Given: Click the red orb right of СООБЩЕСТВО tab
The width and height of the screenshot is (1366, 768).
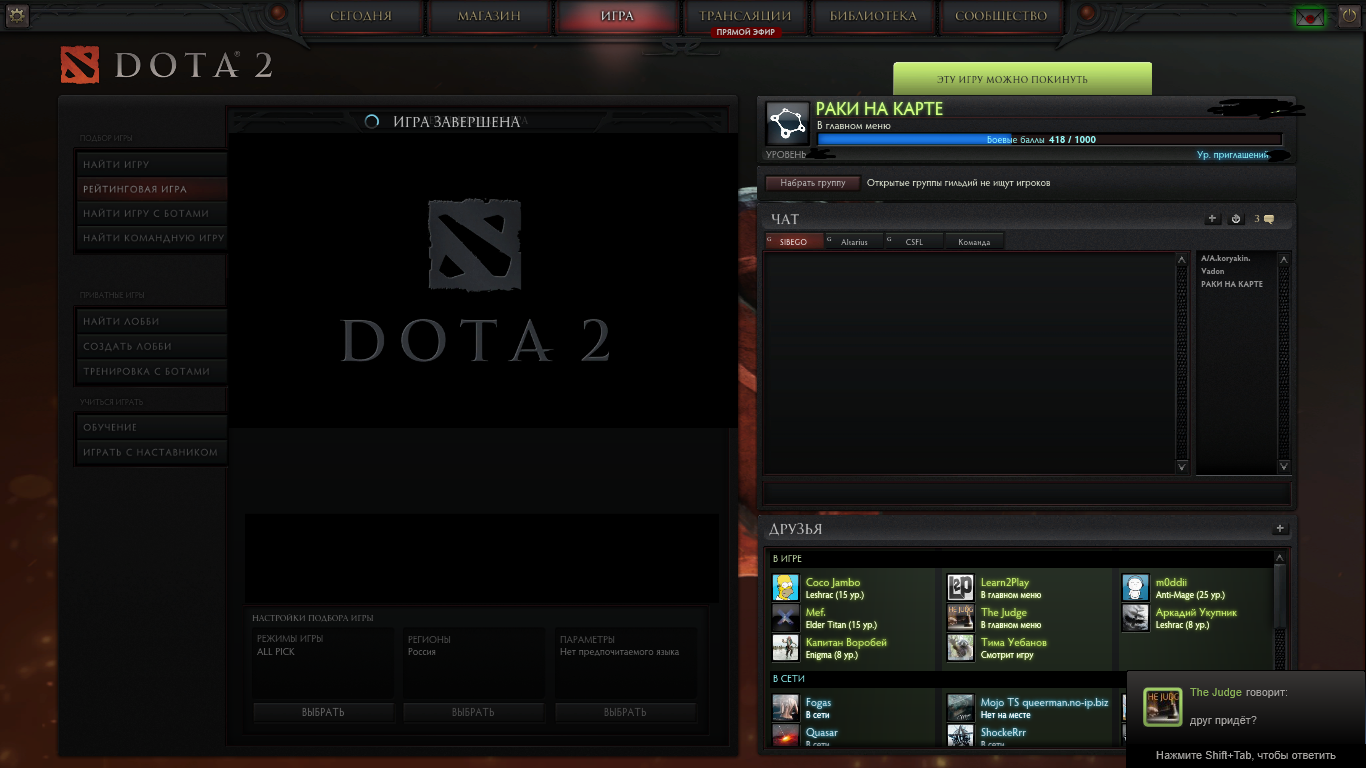Looking at the screenshot, I should click(1087, 14).
